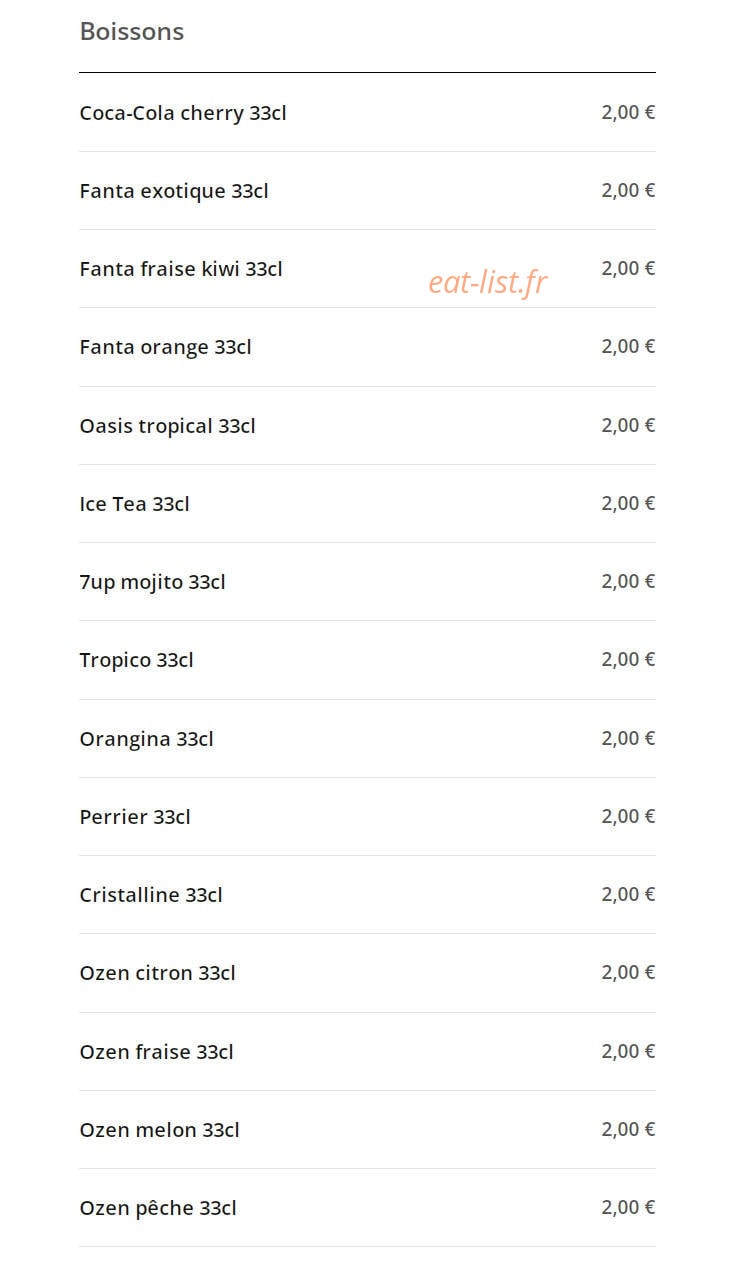Click the Ozen citron 33cl entry
741x1279 pixels.
click(x=367, y=973)
